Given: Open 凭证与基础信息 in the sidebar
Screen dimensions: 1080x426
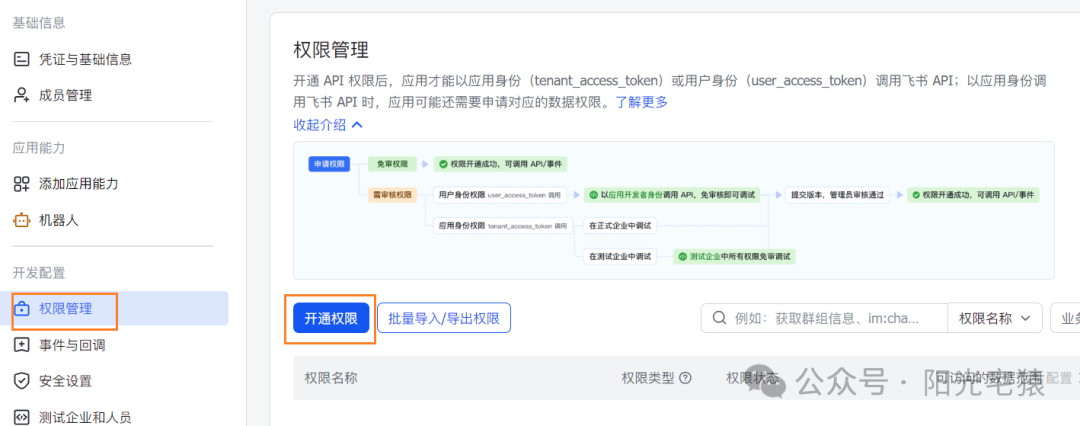Looking at the screenshot, I should [85, 59].
